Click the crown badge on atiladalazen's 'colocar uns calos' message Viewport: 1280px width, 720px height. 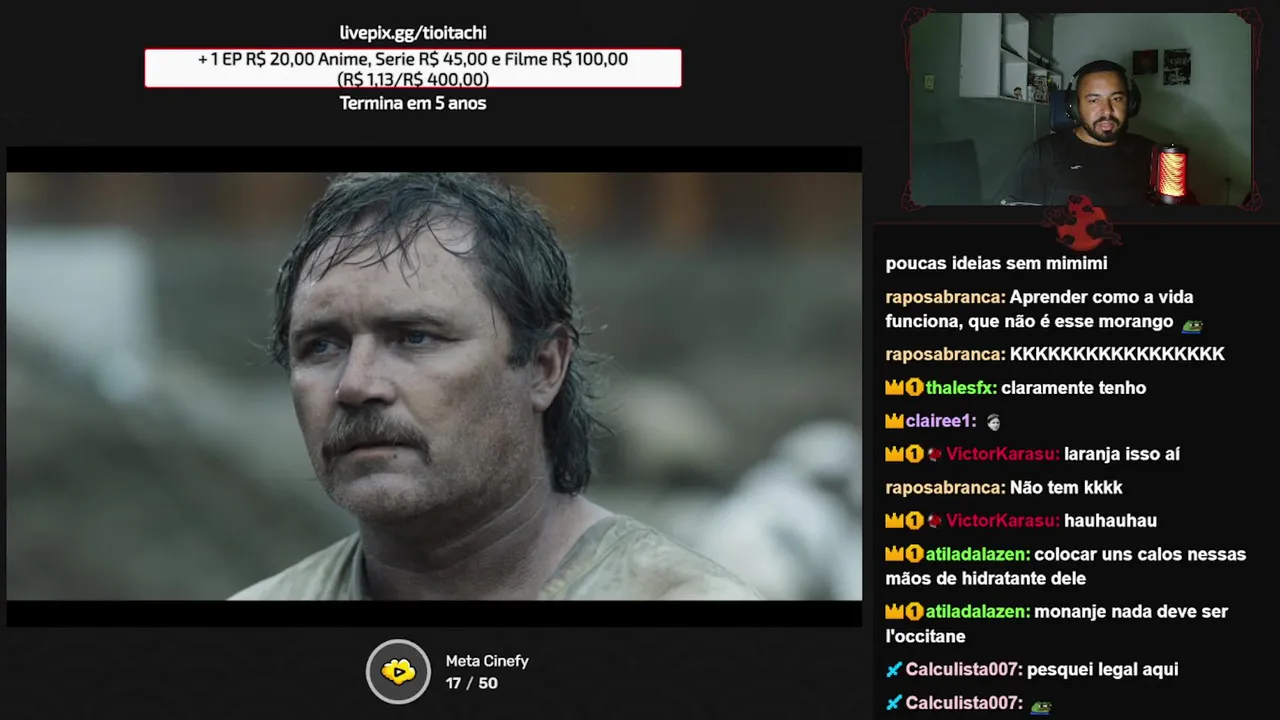click(894, 554)
